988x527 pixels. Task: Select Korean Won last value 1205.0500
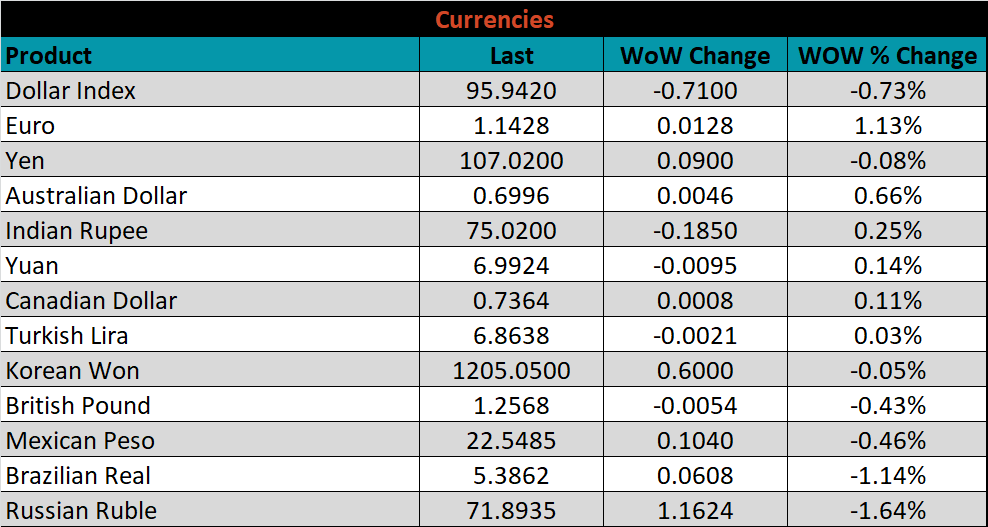point(511,371)
